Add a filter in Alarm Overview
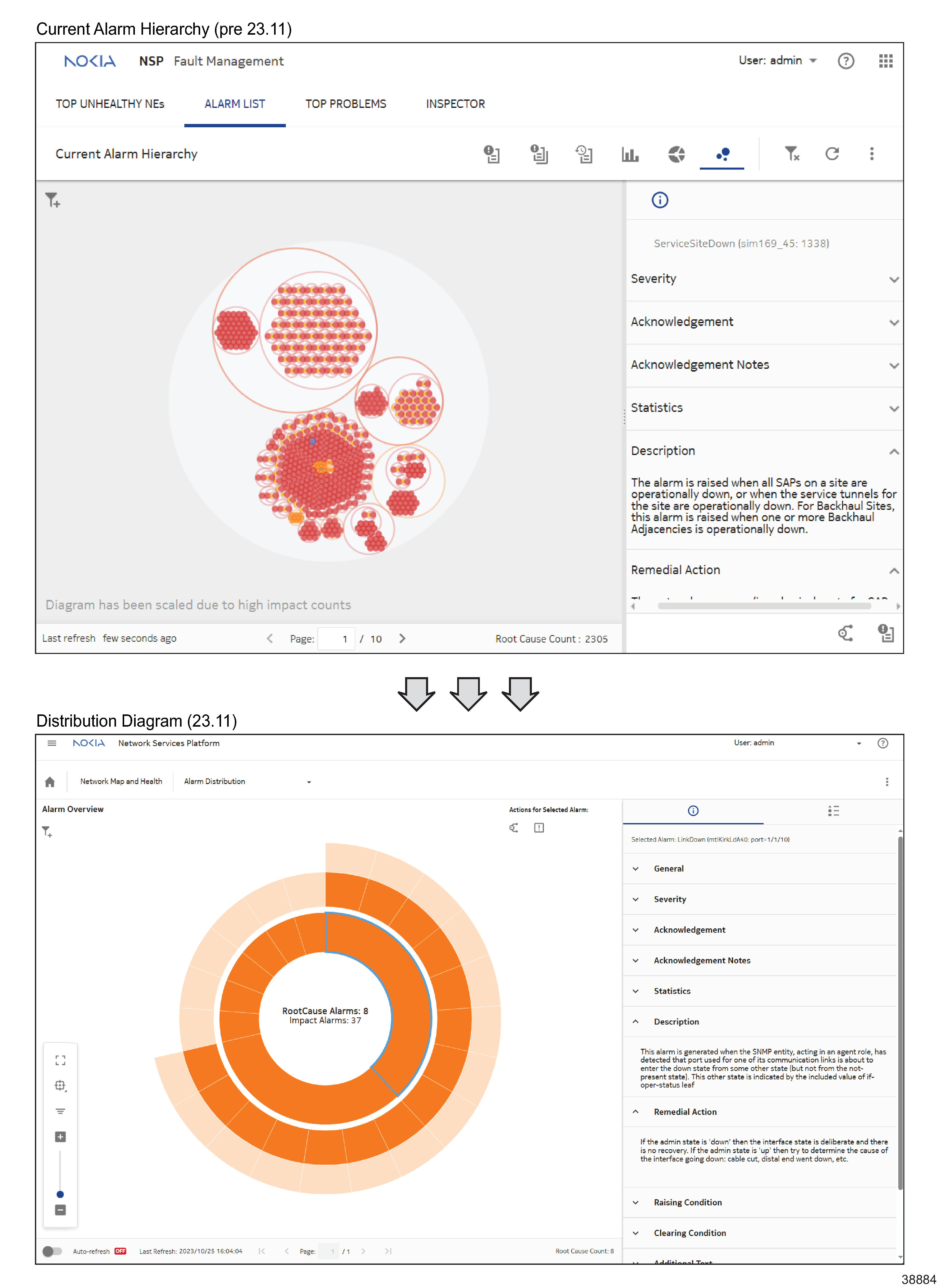 click(47, 831)
